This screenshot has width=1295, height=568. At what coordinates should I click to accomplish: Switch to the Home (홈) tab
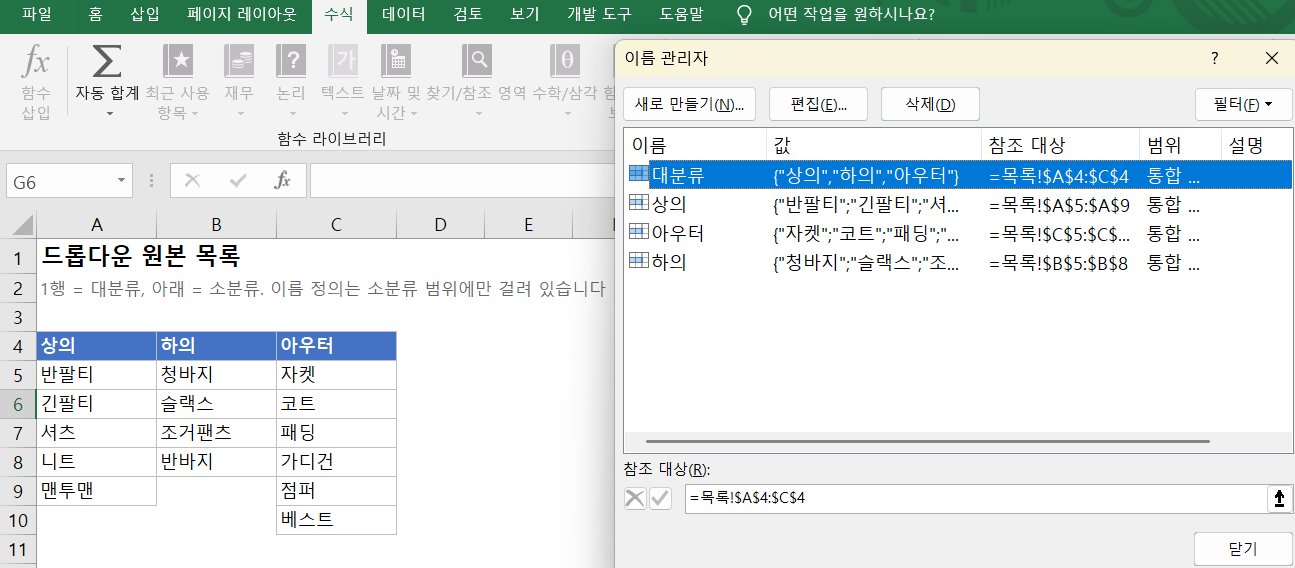click(95, 14)
